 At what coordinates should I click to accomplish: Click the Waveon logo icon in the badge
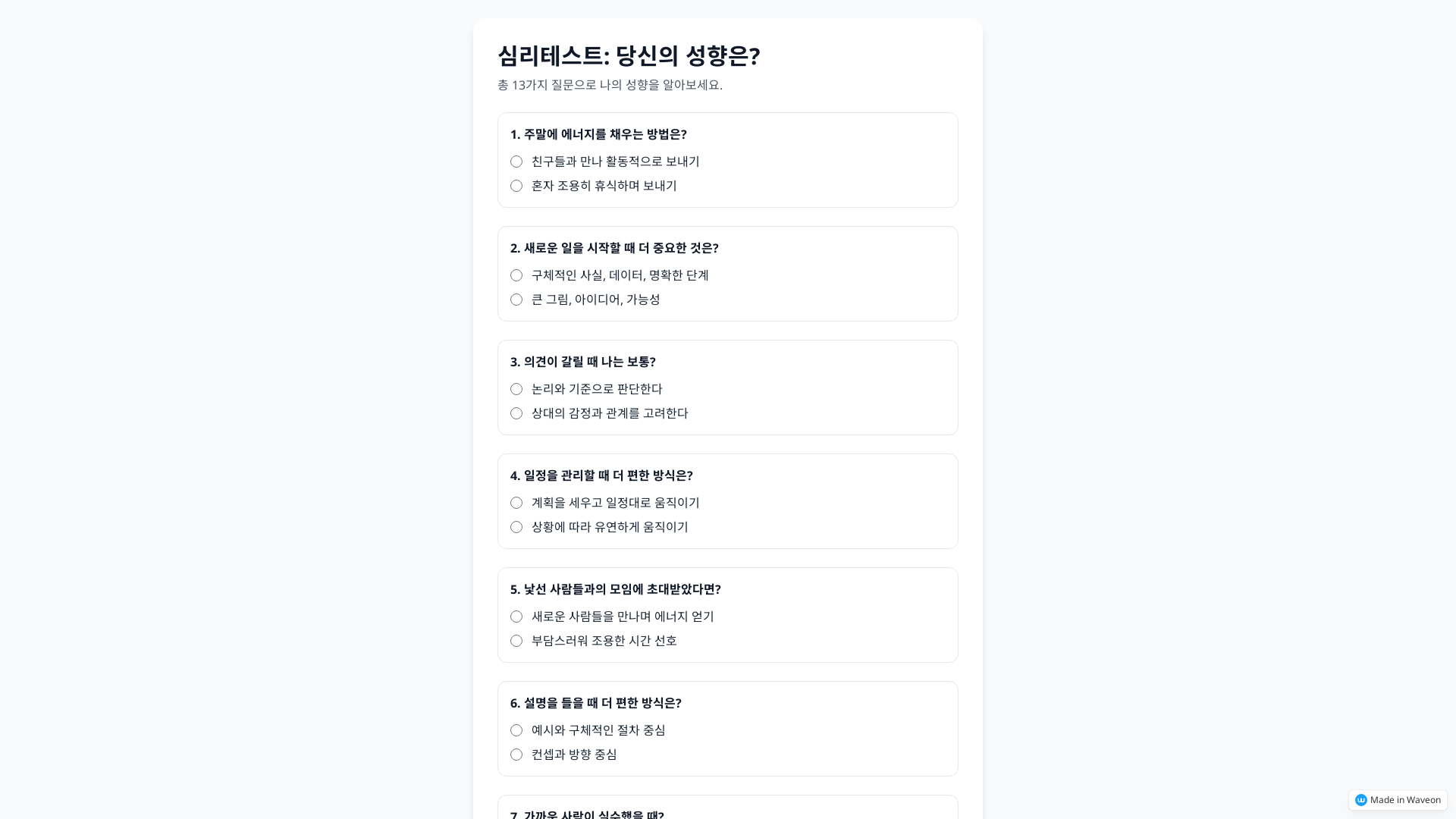coord(1361,799)
